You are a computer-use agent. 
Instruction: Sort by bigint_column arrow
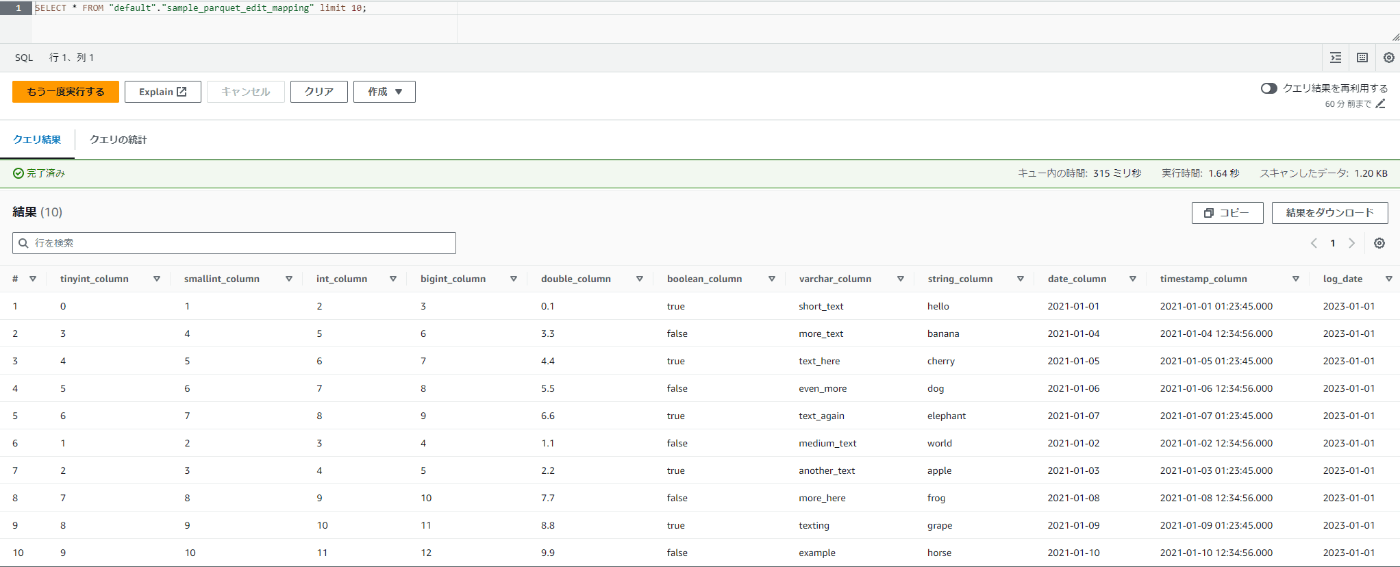pyautogui.click(x=513, y=279)
